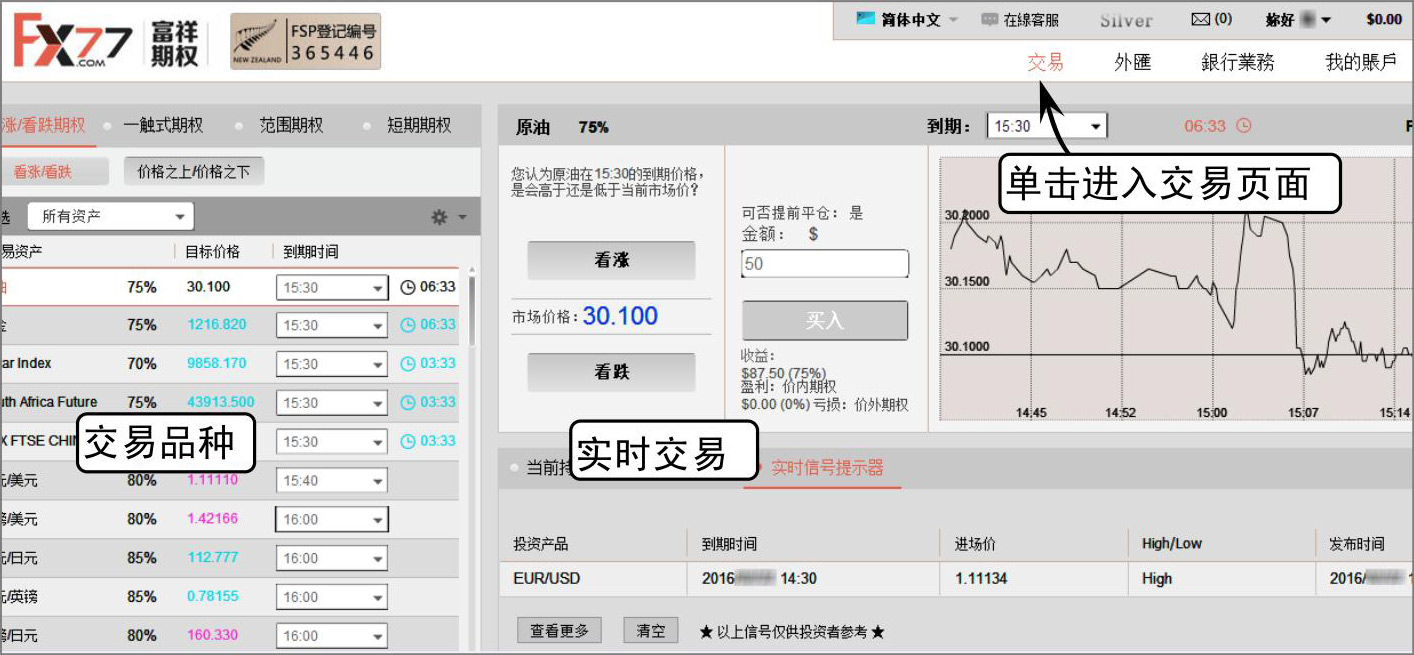Image resolution: width=1414 pixels, height=655 pixels.
Task: Click the blue clock icon in the 1216.820 row
Action: (x=407, y=325)
